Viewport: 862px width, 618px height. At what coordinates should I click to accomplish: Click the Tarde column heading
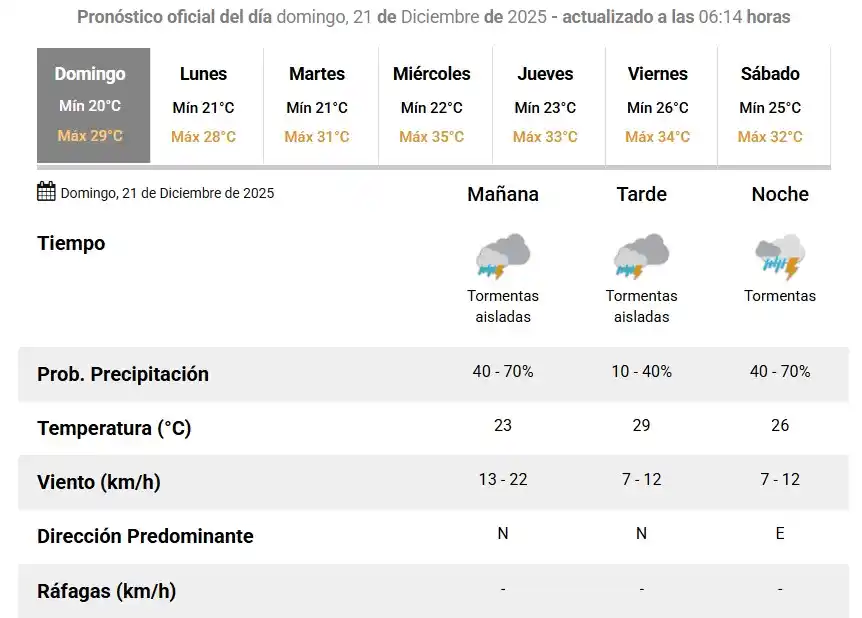pyautogui.click(x=641, y=195)
